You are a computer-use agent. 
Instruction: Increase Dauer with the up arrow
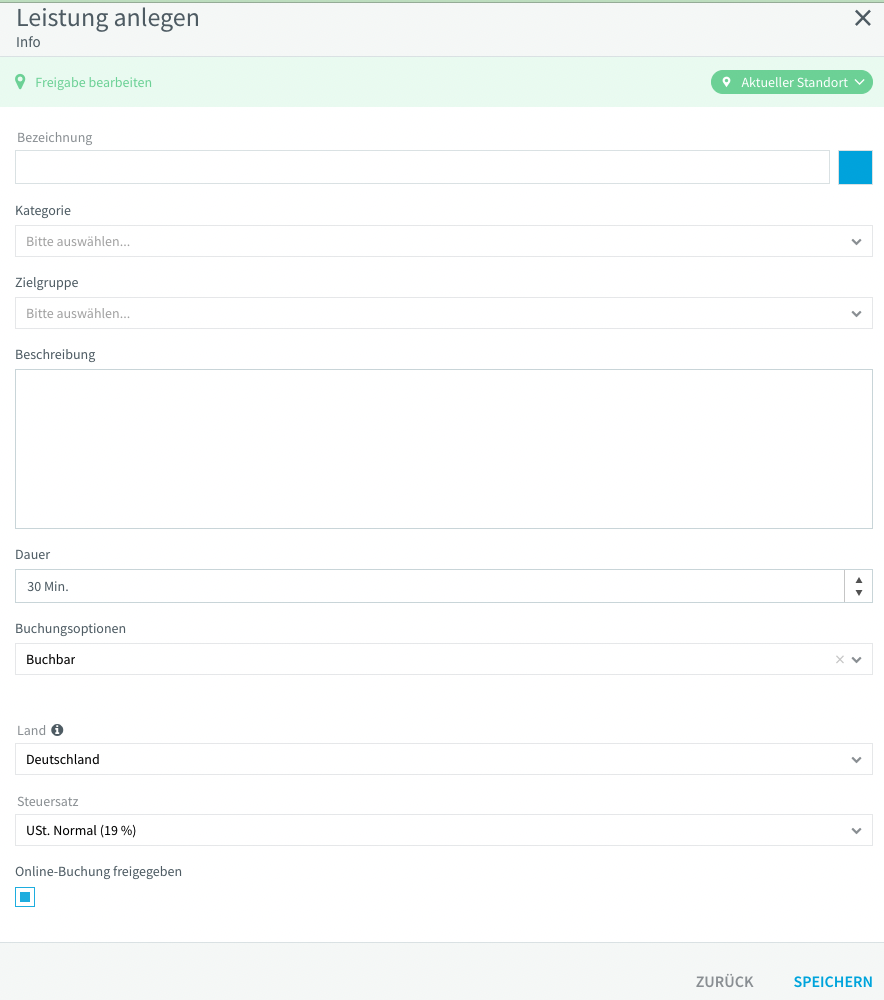[x=859, y=580]
